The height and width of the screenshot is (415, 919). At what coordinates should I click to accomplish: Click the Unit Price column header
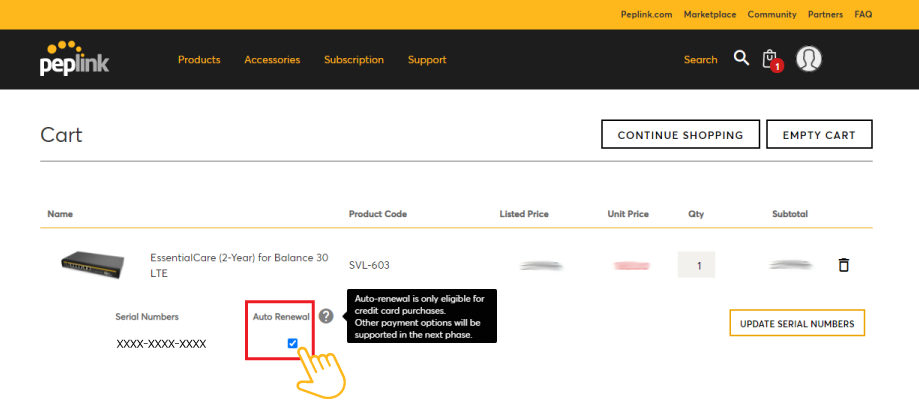point(628,214)
